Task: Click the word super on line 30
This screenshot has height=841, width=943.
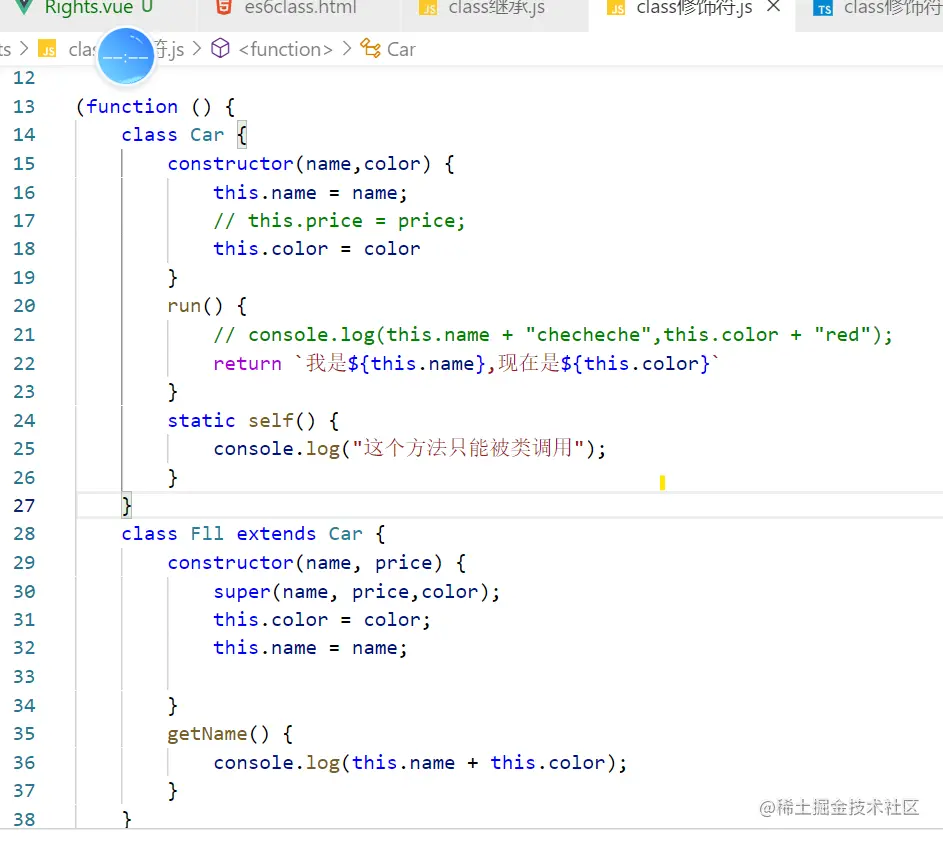Action: (x=240, y=591)
